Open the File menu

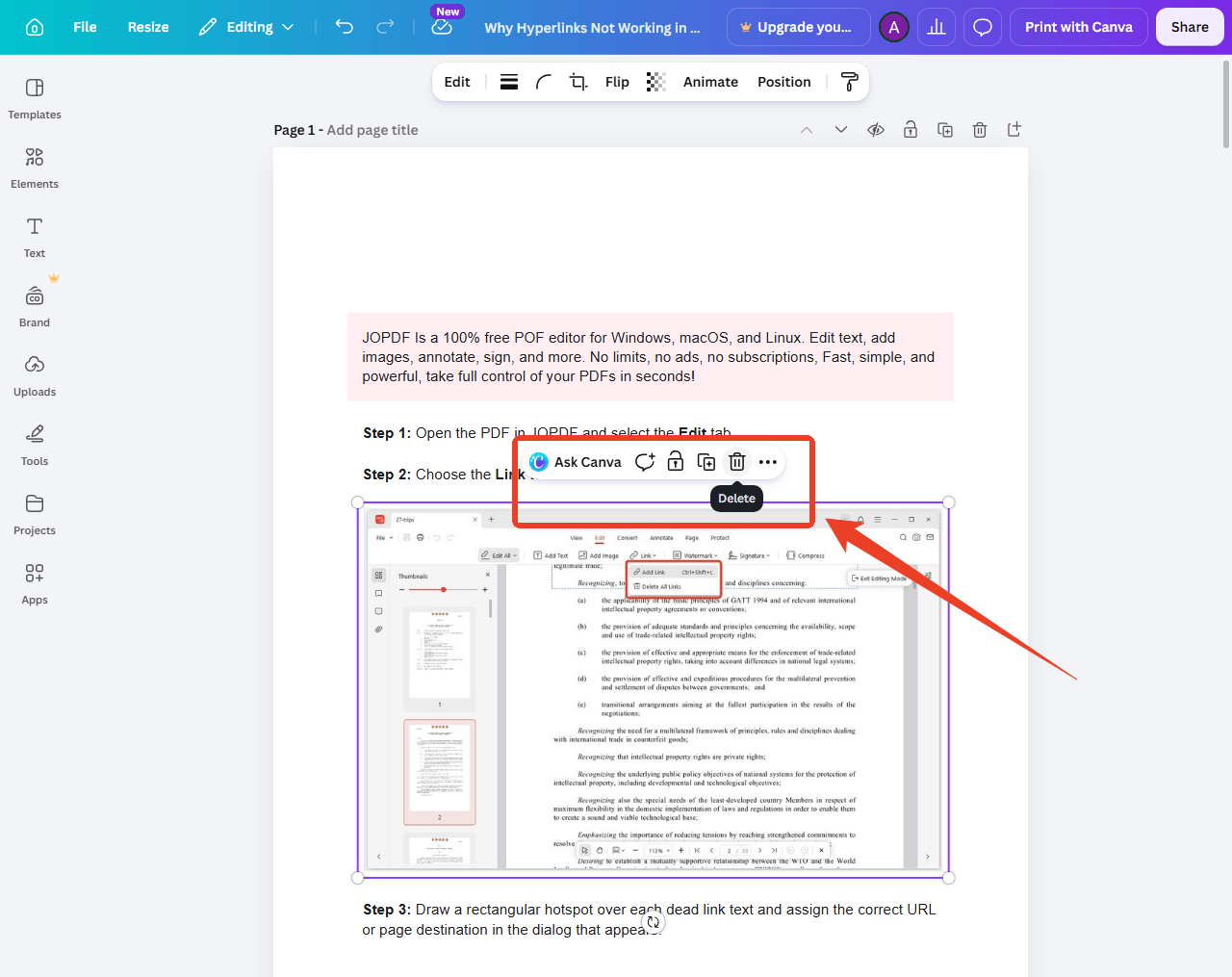click(x=85, y=27)
